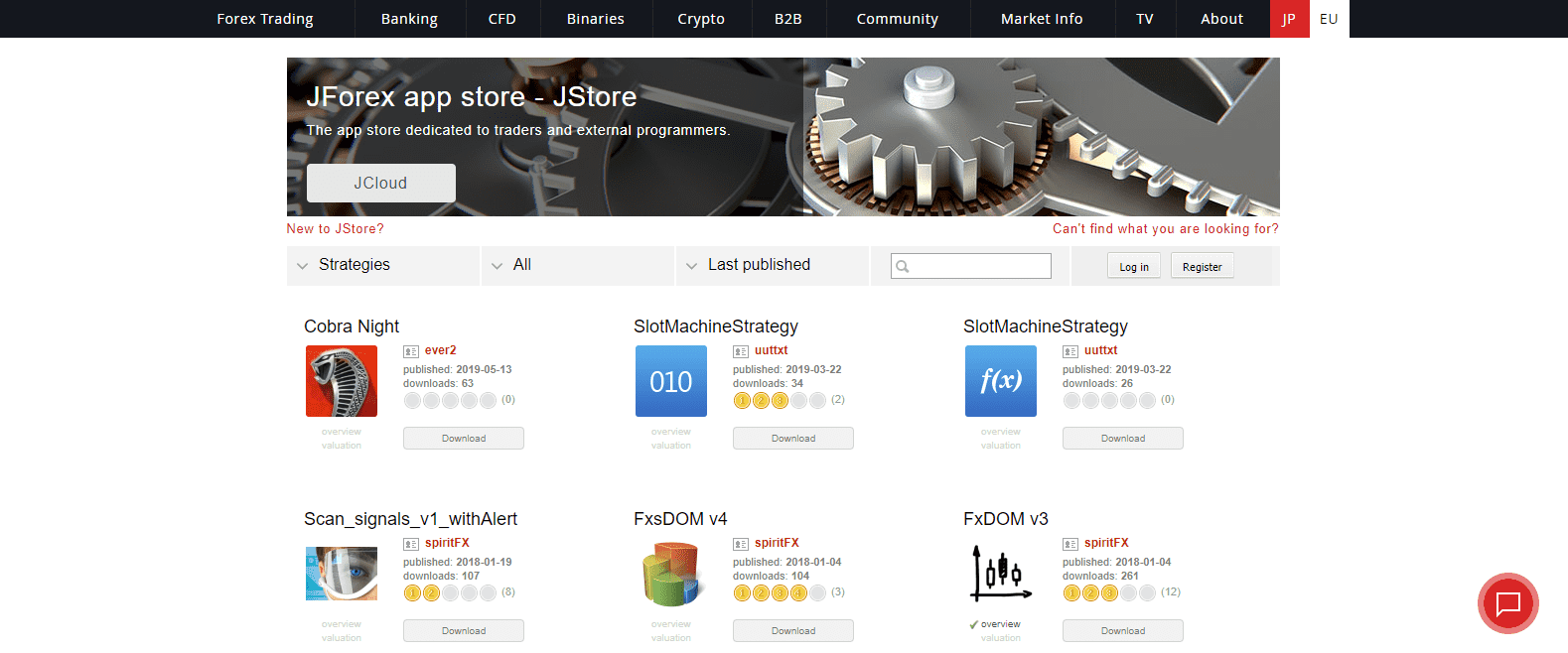
Task: Click third gold rating coin on FxDOM v3
Action: click(x=1109, y=592)
